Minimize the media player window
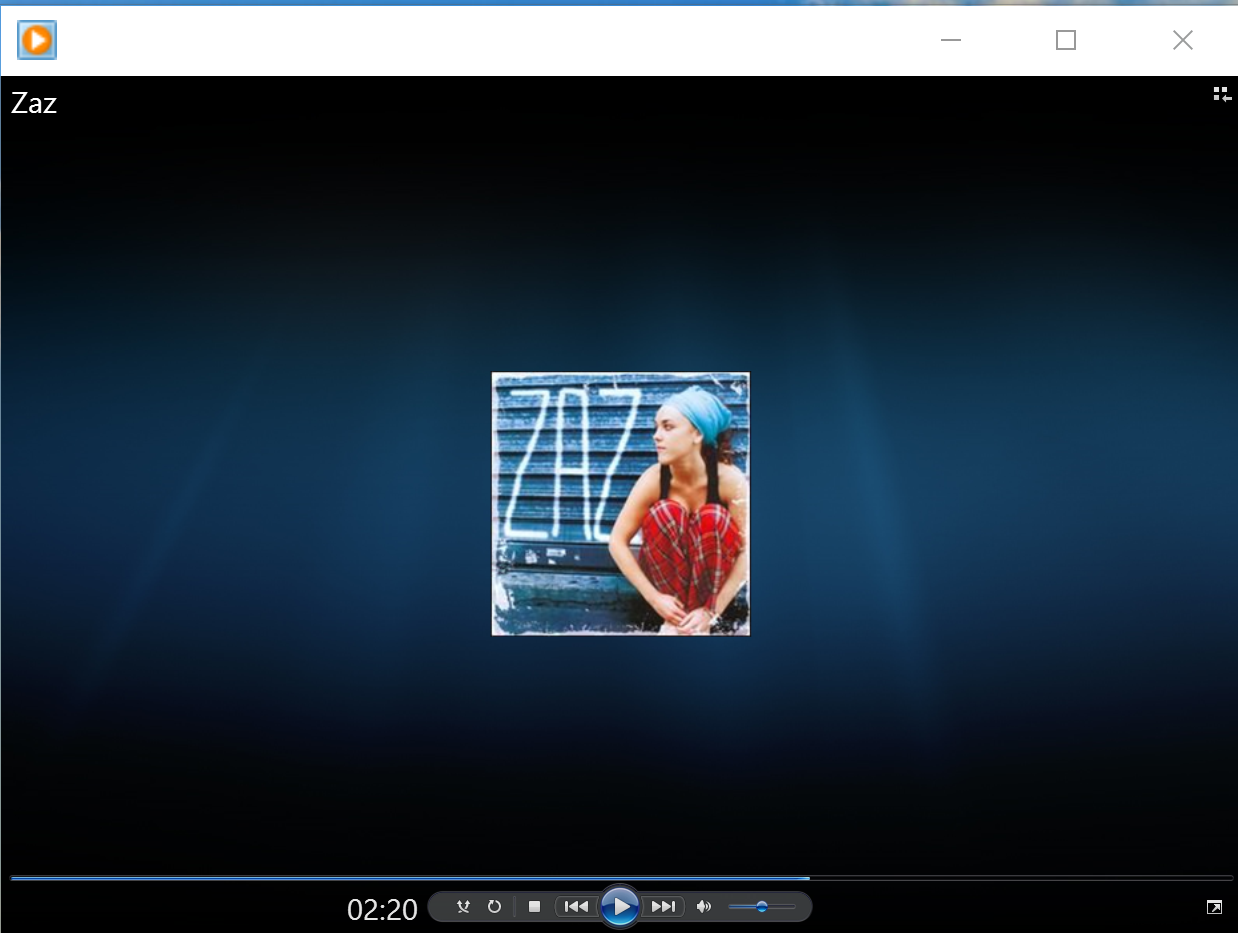This screenshot has width=1238, height=933. [951, 40]
